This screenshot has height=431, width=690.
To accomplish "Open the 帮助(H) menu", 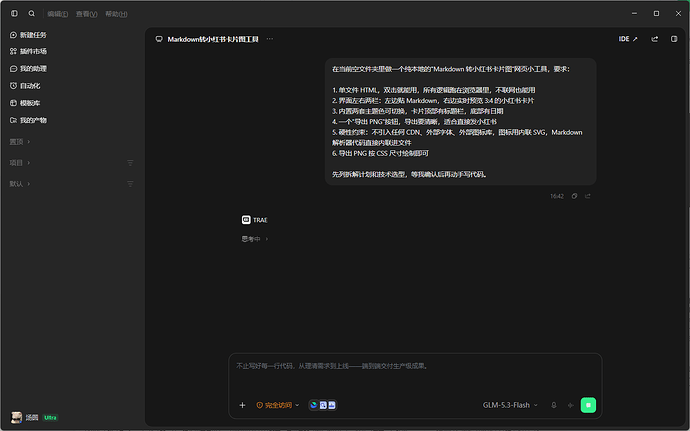I will point(116,14).
